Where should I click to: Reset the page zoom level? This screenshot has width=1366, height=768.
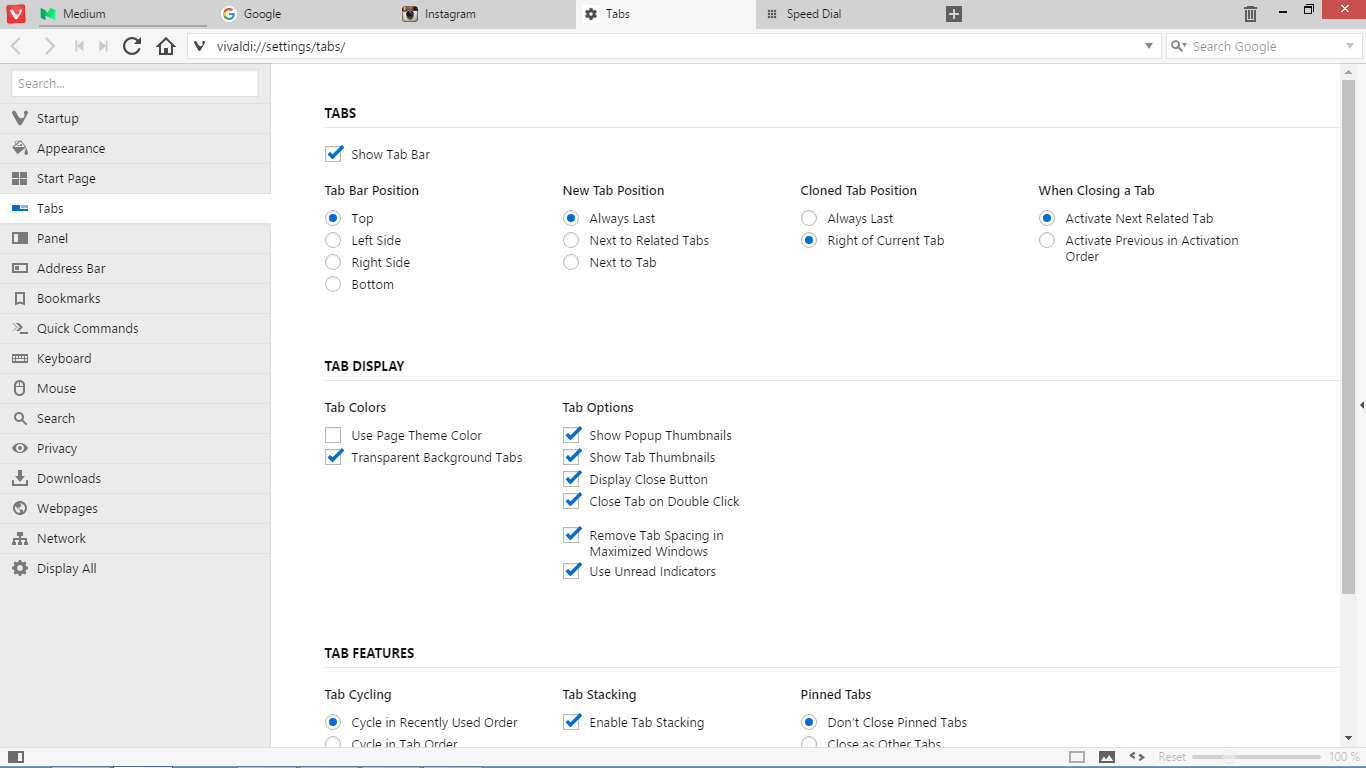click(1172, 757)
